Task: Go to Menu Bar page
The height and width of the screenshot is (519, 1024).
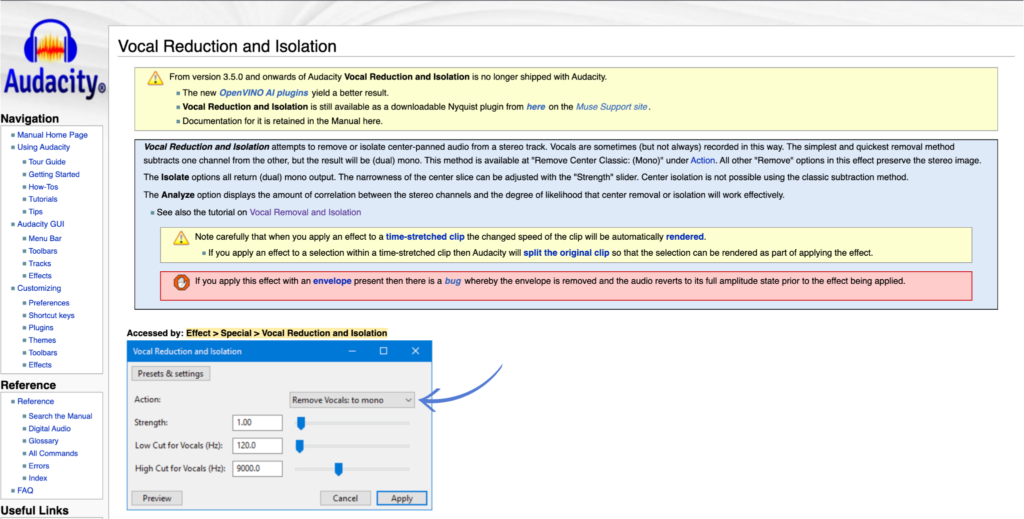Action: (x=45, y=239)
